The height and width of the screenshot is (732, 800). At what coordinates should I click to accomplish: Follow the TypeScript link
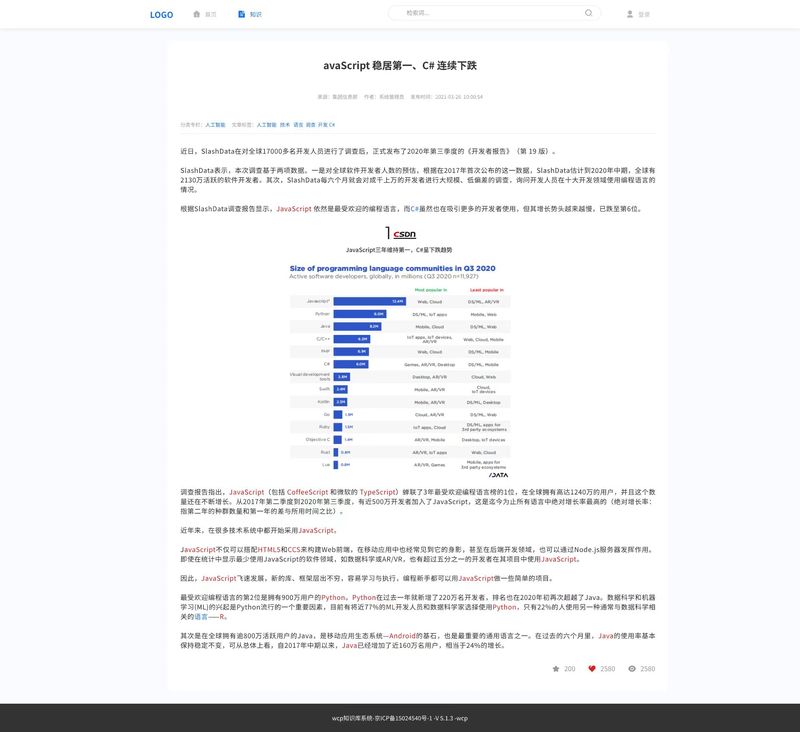click(378, 492)
